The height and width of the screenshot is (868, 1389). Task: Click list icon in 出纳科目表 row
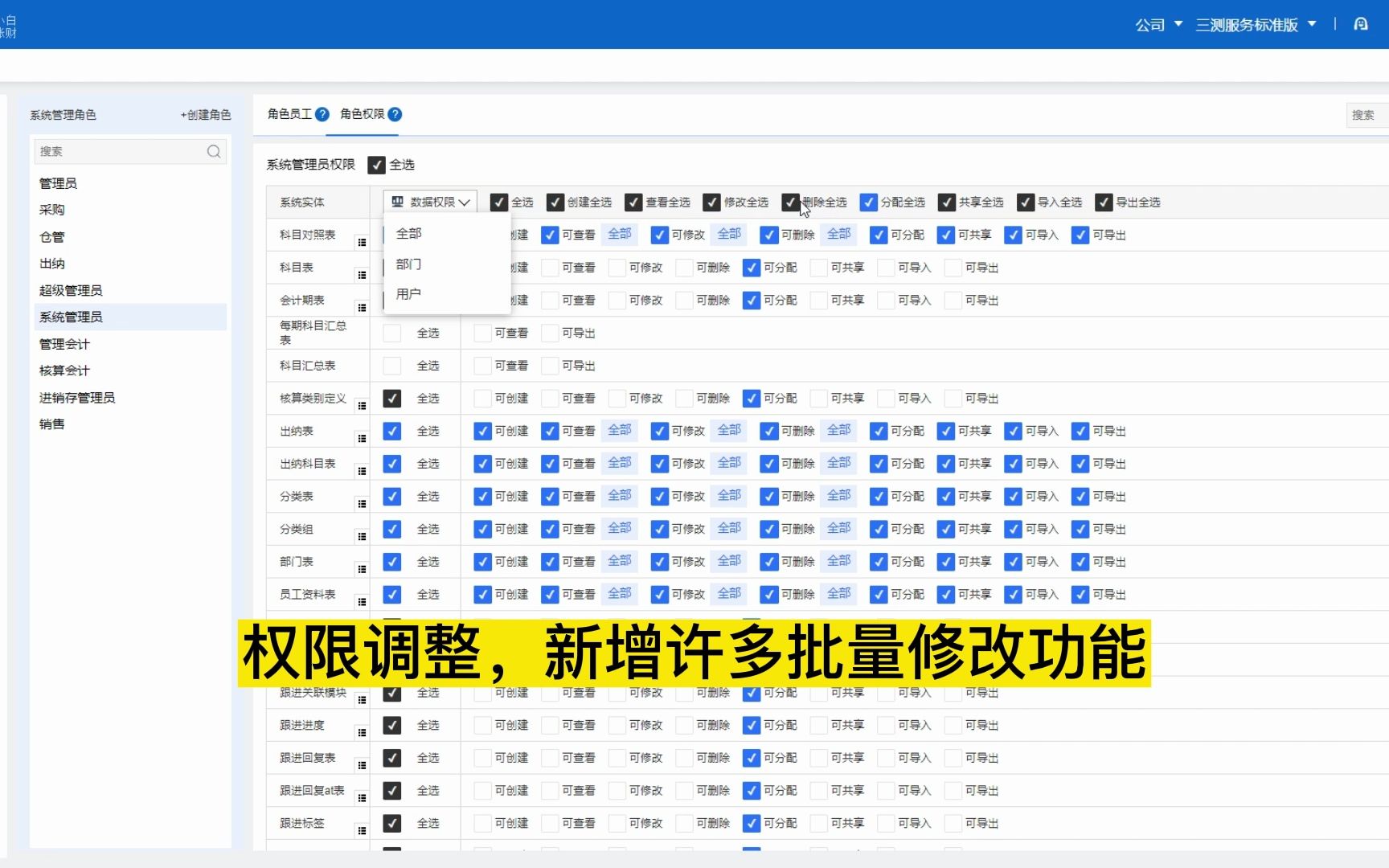pyautogui.click(x=362, y=471)
